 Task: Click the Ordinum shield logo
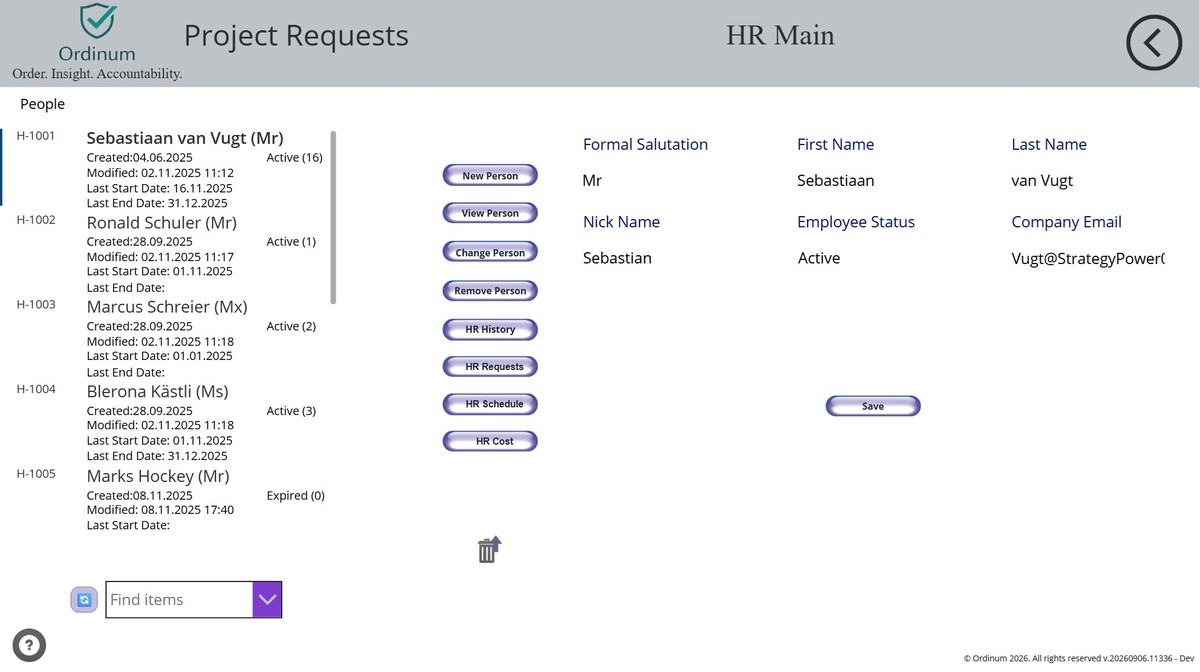point(97,22)
